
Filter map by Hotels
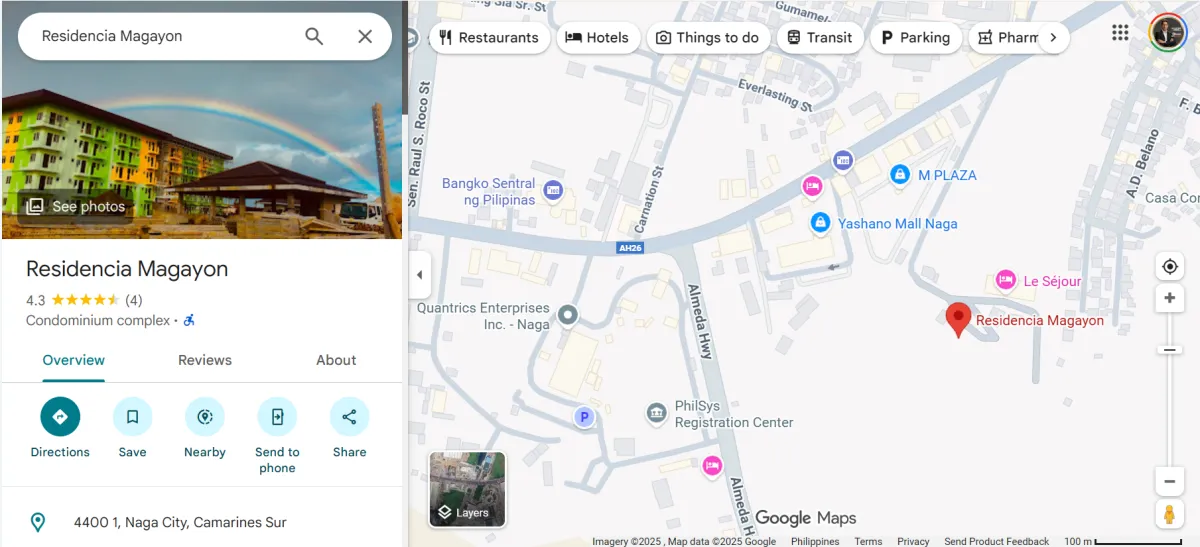(x=597, y=38)
